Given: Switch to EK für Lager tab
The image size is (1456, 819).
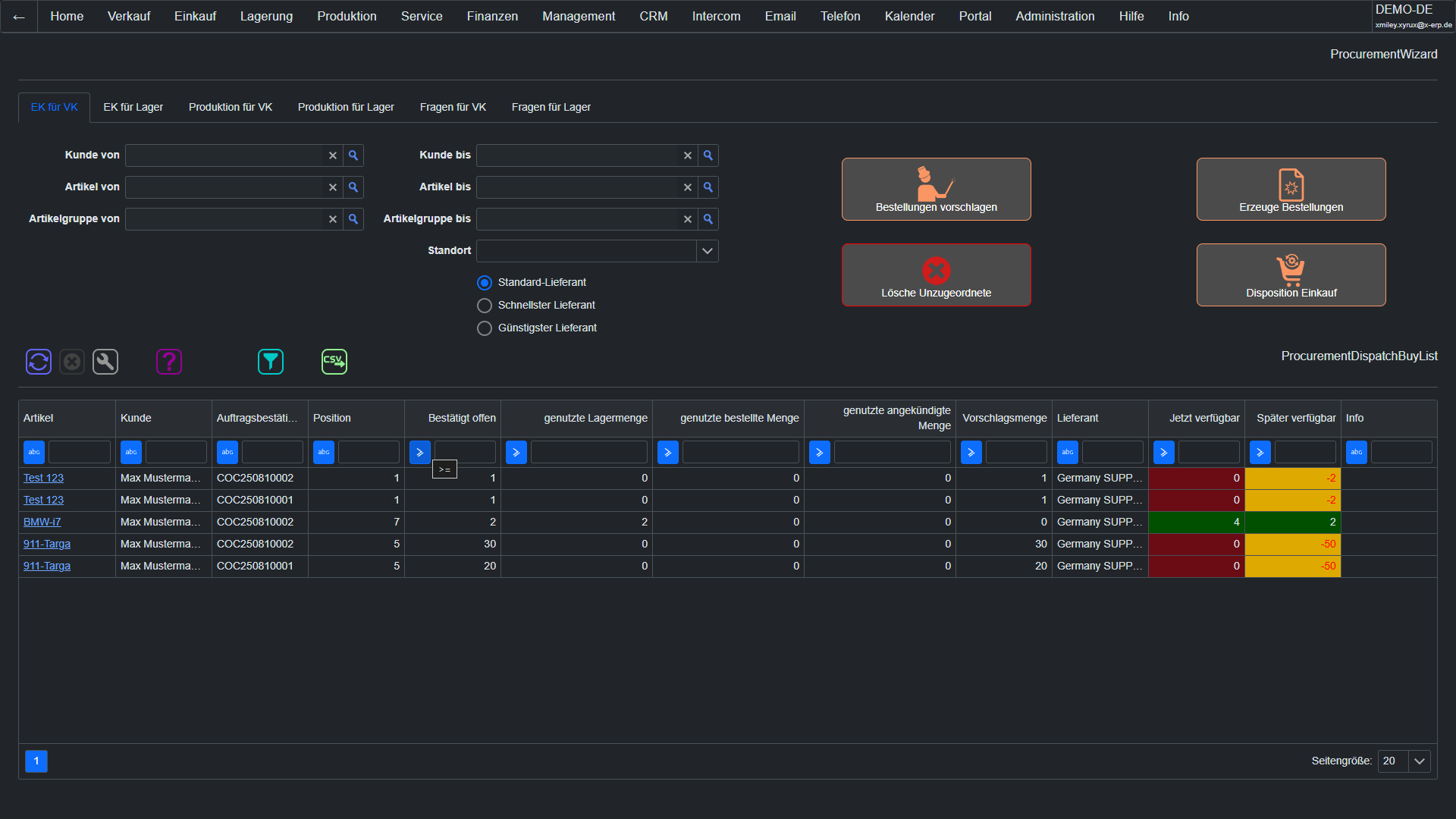Looking at the screenshot, I should coord(133,108).
